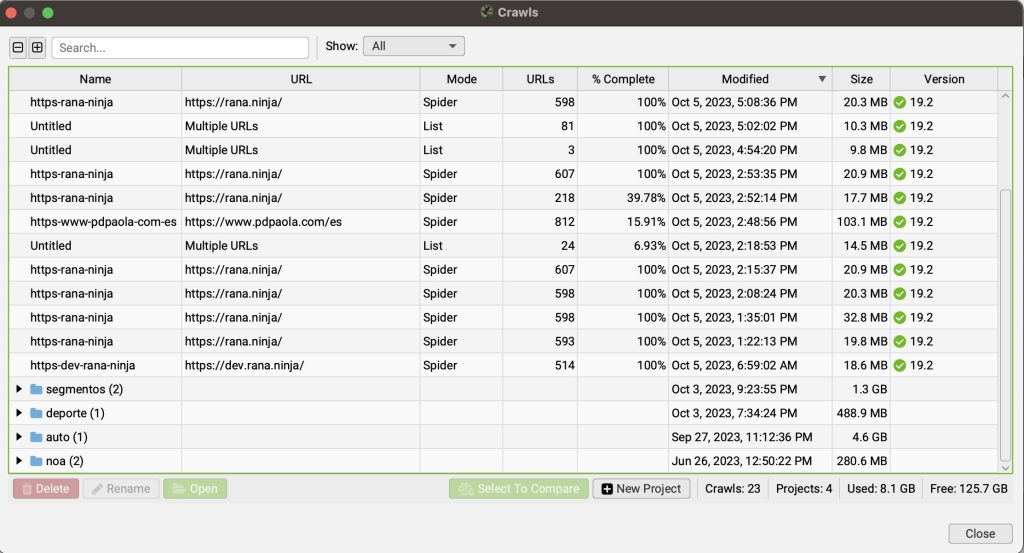Click the segmentos folder icon
The height and width of the screenshot is (553, 1024).
(36, 389)
